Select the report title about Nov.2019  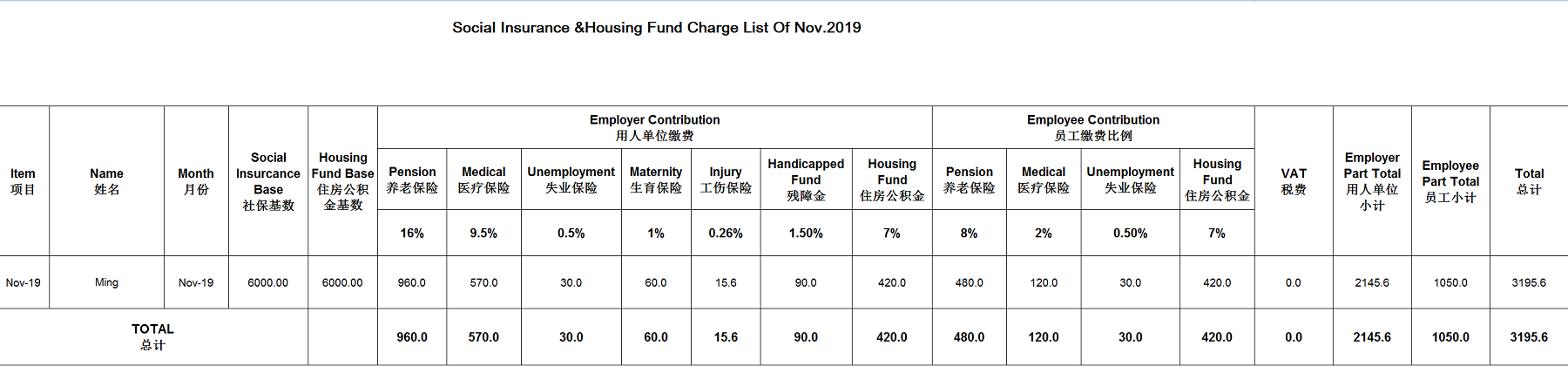click(656, 27)
